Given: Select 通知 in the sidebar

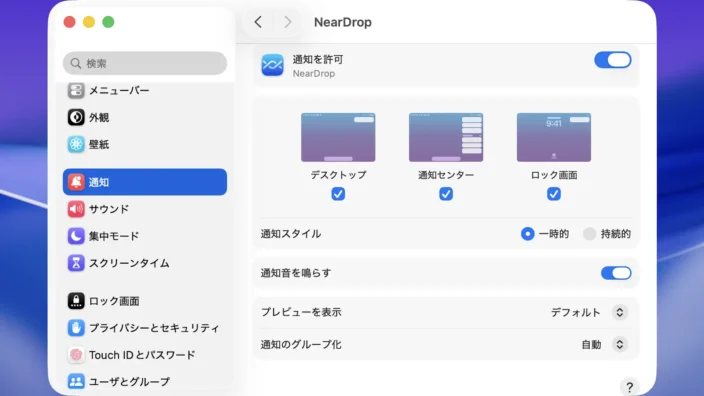Looking at the screenshot, I should [x=145, y=182].
